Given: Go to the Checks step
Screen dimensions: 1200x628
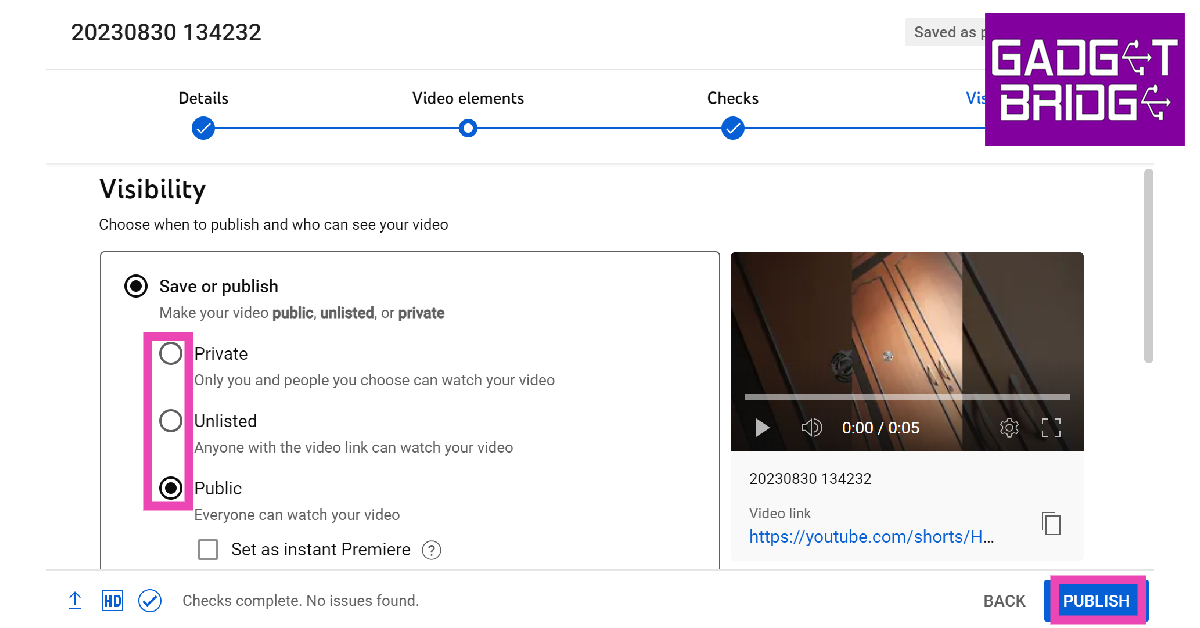Looking at the screenshot, I should coord(733,128).
